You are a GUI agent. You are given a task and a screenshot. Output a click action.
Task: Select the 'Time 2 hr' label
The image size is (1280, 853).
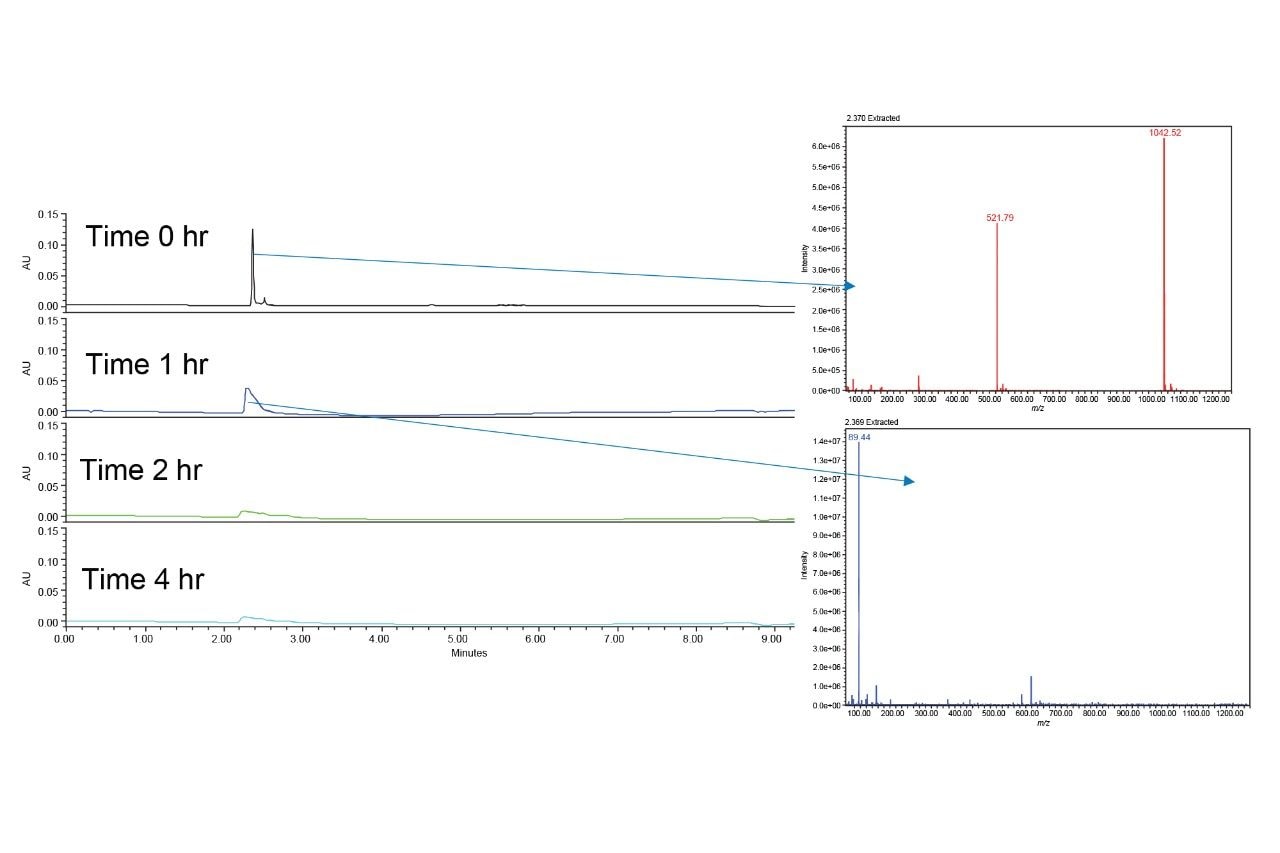pyautogui.click(x=141, y=470)
